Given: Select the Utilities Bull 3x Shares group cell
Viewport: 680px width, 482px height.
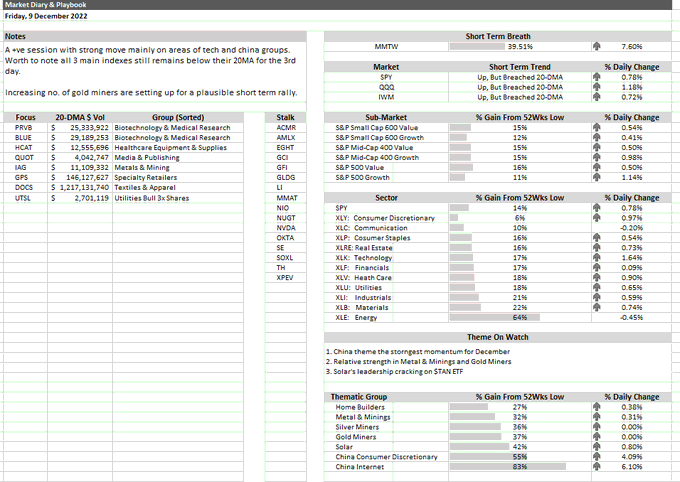Looking at the screenshot, I should [x=178, y=198].
